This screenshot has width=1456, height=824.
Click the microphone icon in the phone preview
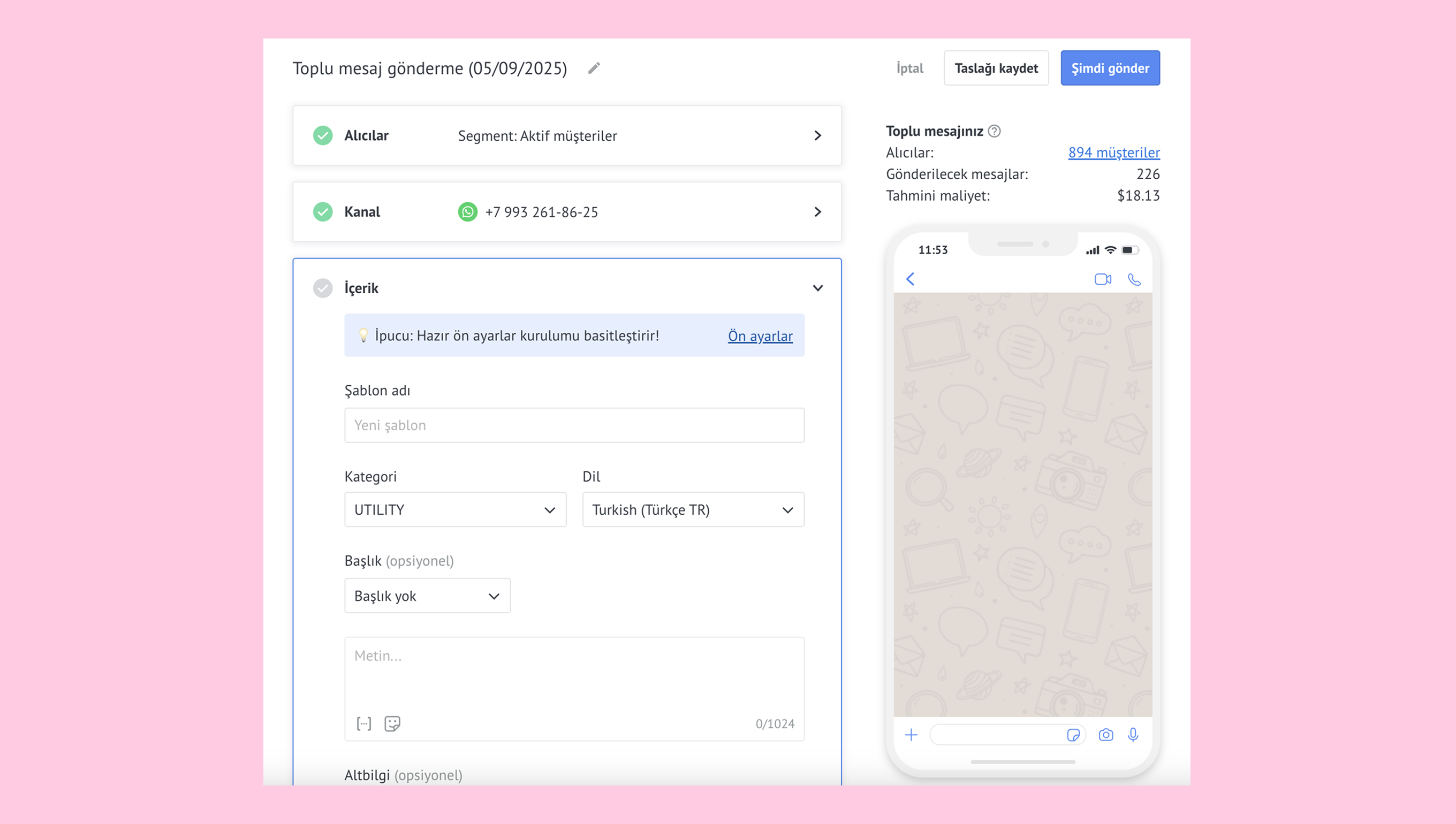1133,735
